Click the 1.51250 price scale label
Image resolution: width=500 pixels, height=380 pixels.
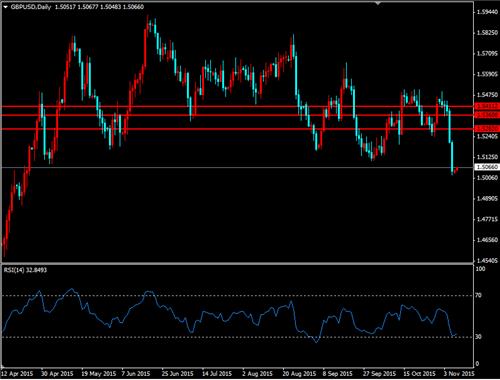click(487, 157)
